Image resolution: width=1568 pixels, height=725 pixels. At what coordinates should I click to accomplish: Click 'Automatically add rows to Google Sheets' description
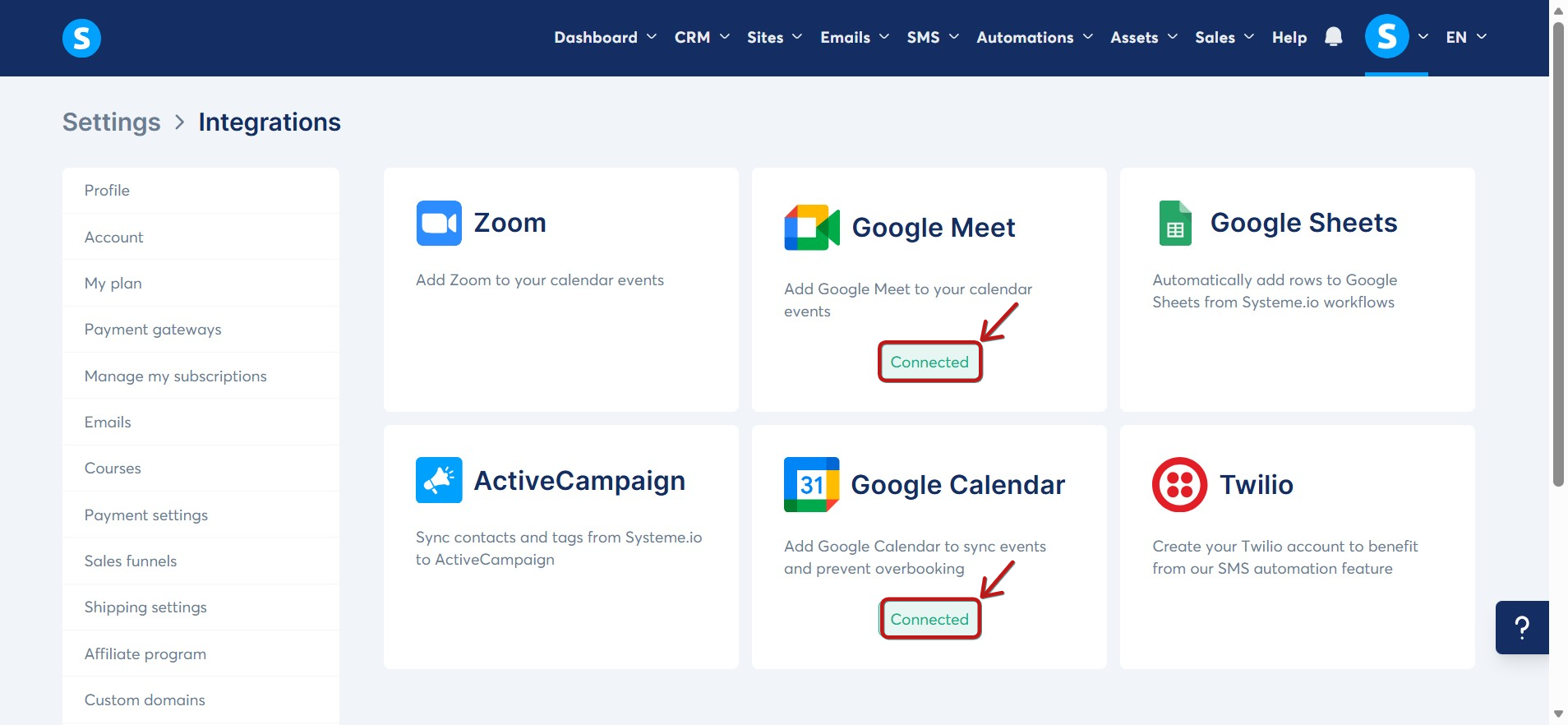(1275, 291)
